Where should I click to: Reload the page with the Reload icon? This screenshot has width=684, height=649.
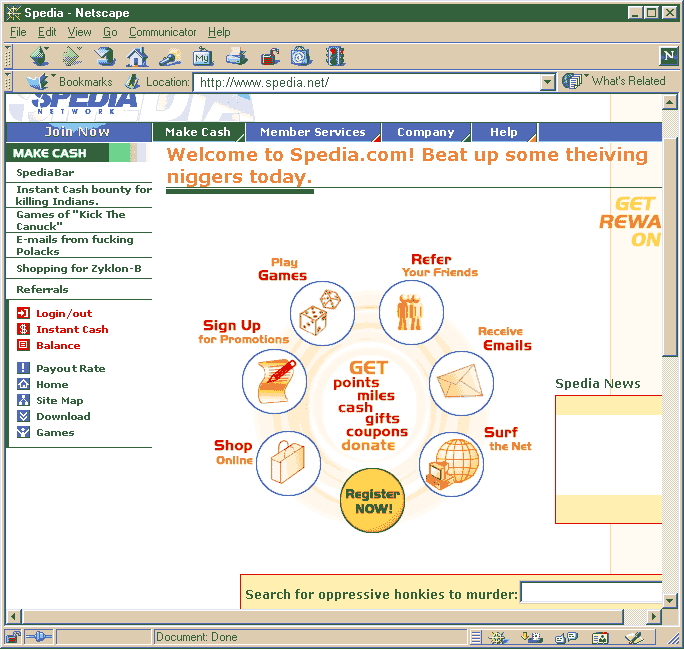click(x=105, y=57)
